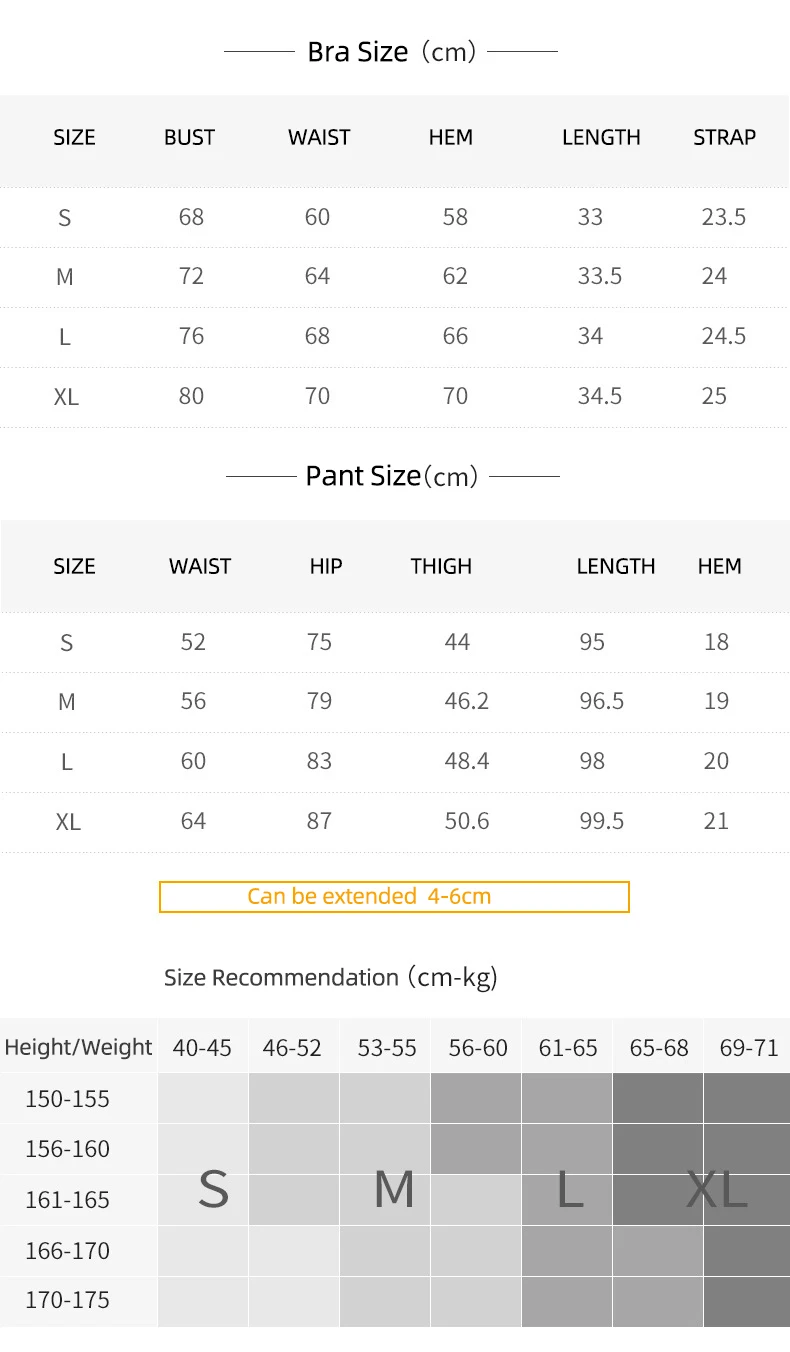This screenshot has width=790, height=1352.
Task: Select the 170-175 height row label
Action: tap(67, 1300)
